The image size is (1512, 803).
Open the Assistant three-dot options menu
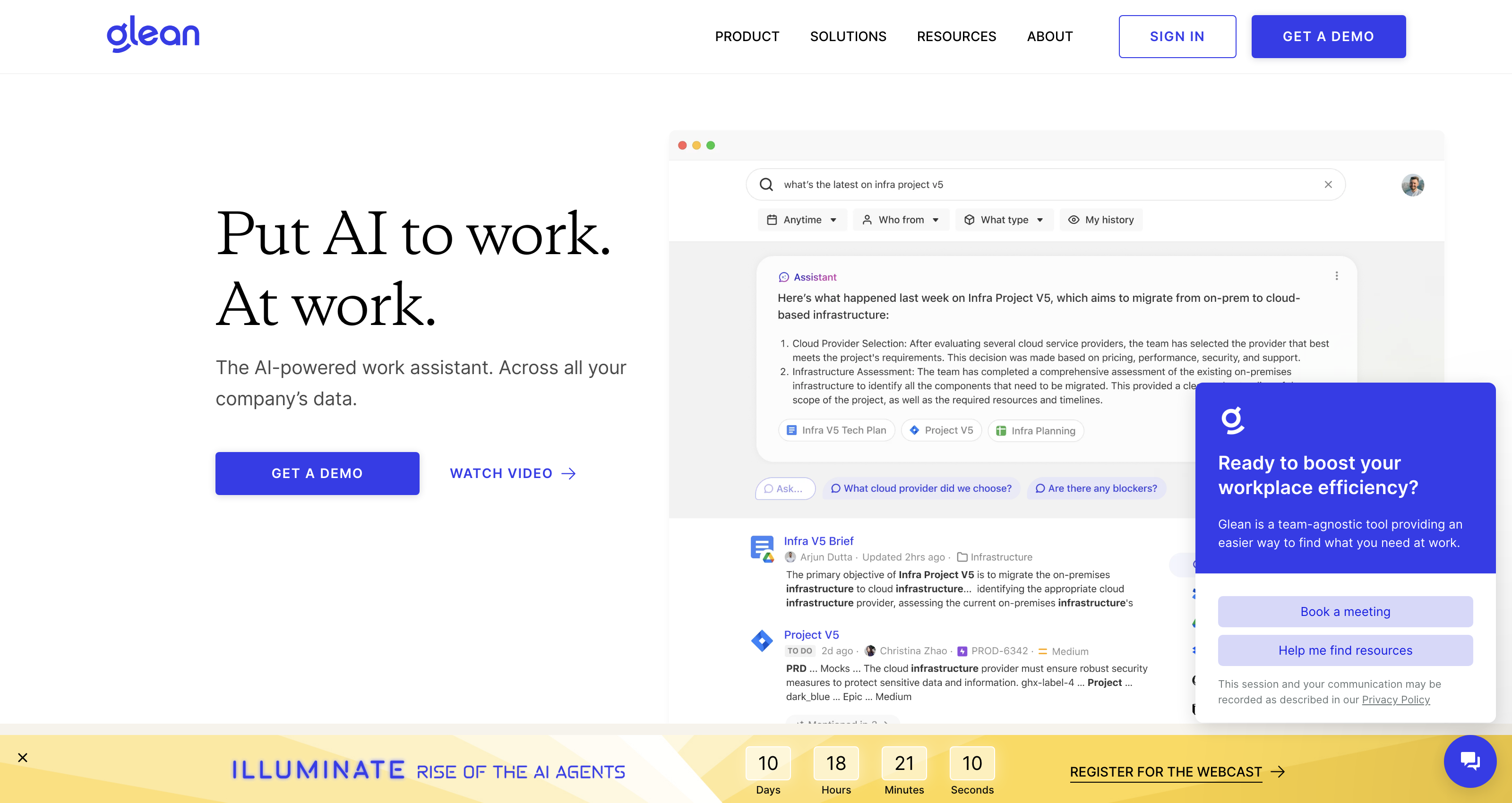tap(1337, 276)
